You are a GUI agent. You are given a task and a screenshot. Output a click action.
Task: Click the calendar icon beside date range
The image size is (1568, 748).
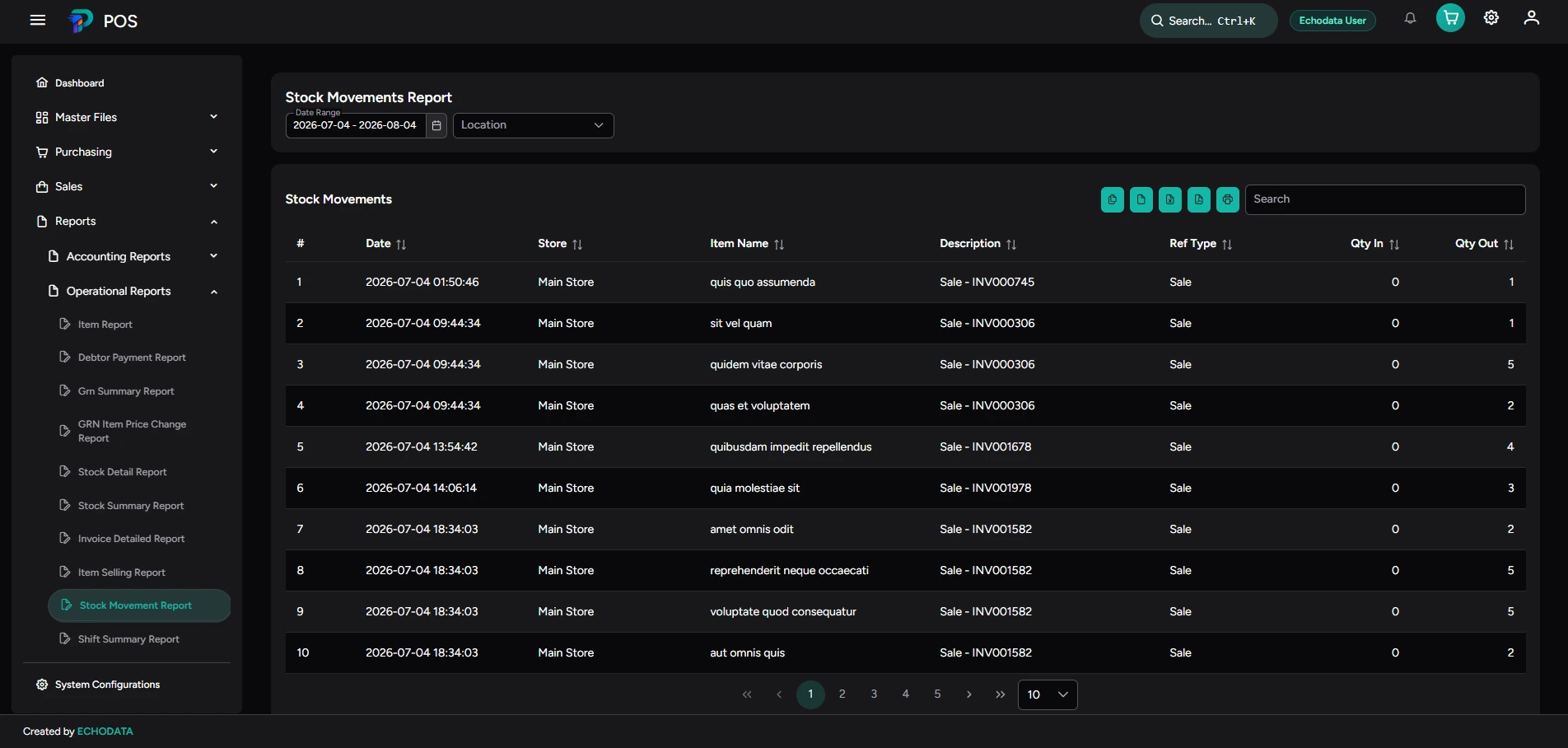click(x=436, y=125)
